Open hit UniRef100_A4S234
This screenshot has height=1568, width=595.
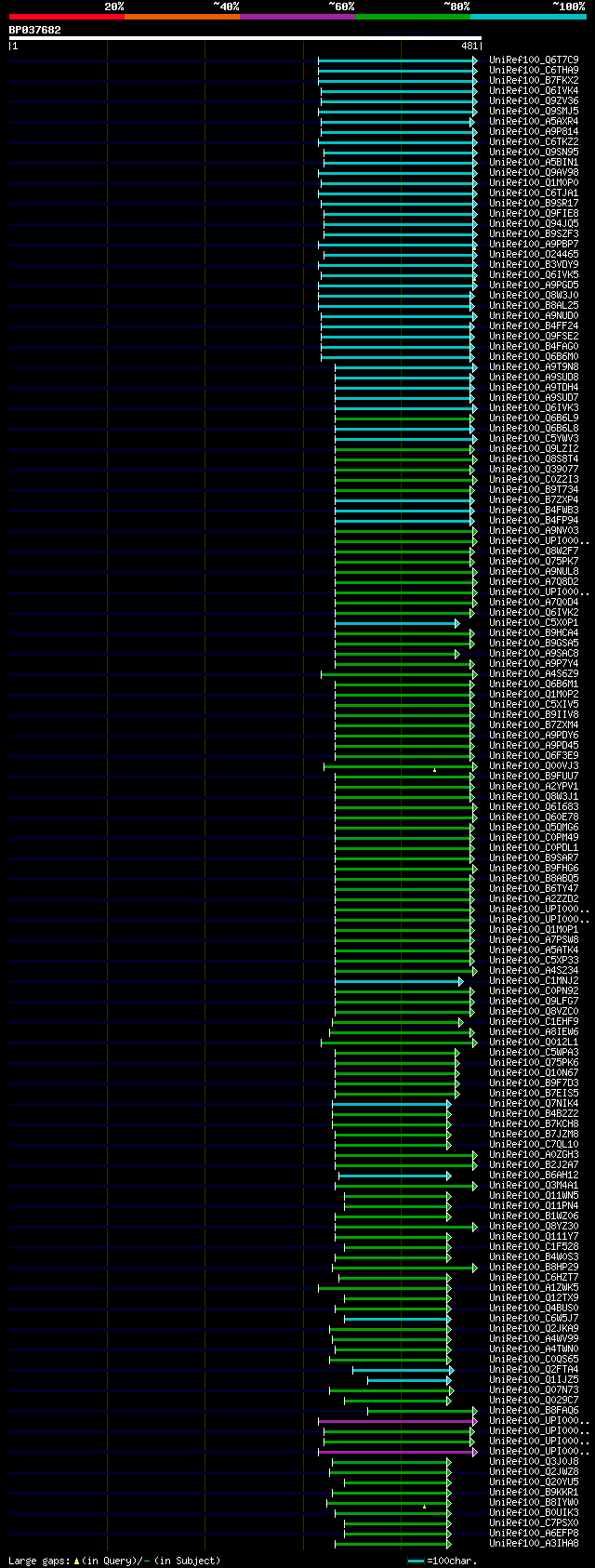534,970
